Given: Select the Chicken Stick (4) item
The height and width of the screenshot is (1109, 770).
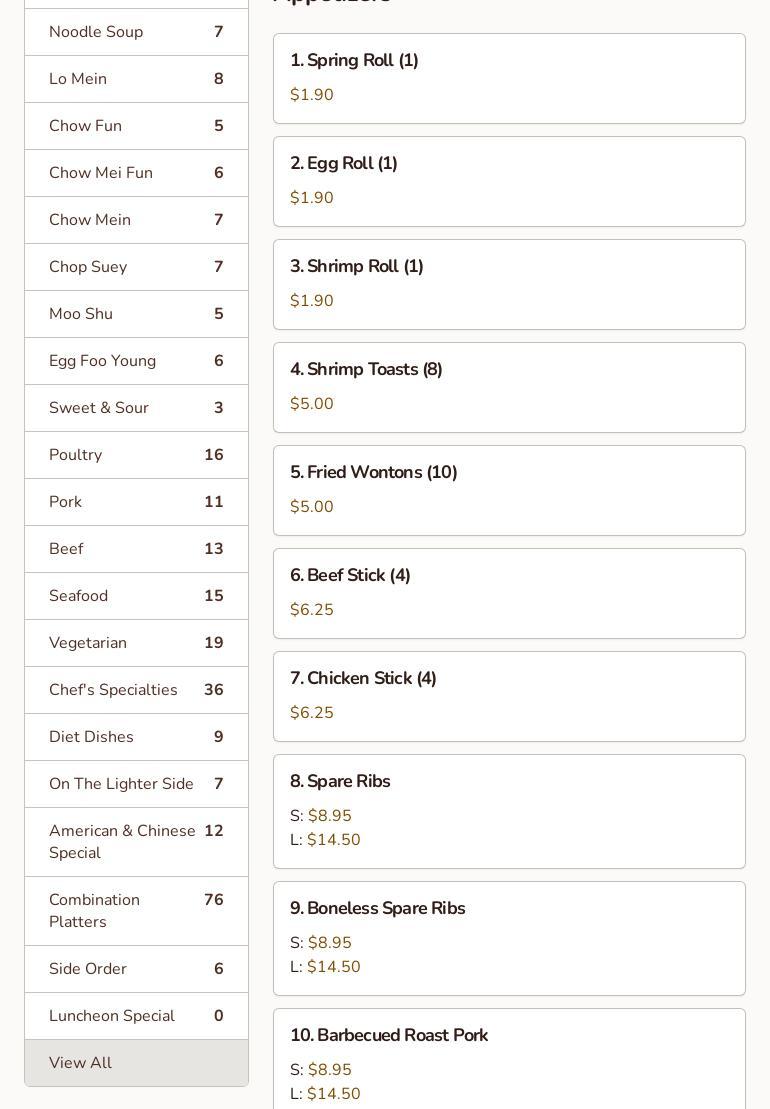Looking at the screenshot, I should (x=509, y=696).
